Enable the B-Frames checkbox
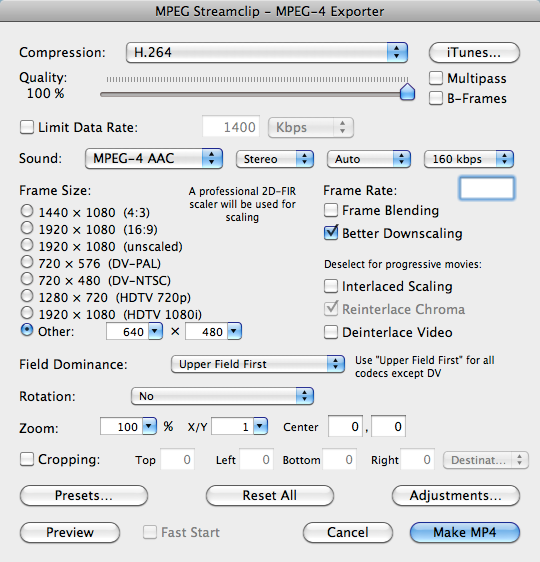The height and width of the screenshot is (562, 540). pos(436,98)
